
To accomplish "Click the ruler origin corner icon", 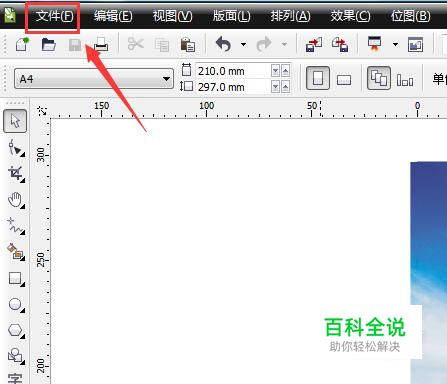I will (x=42, y=111).
